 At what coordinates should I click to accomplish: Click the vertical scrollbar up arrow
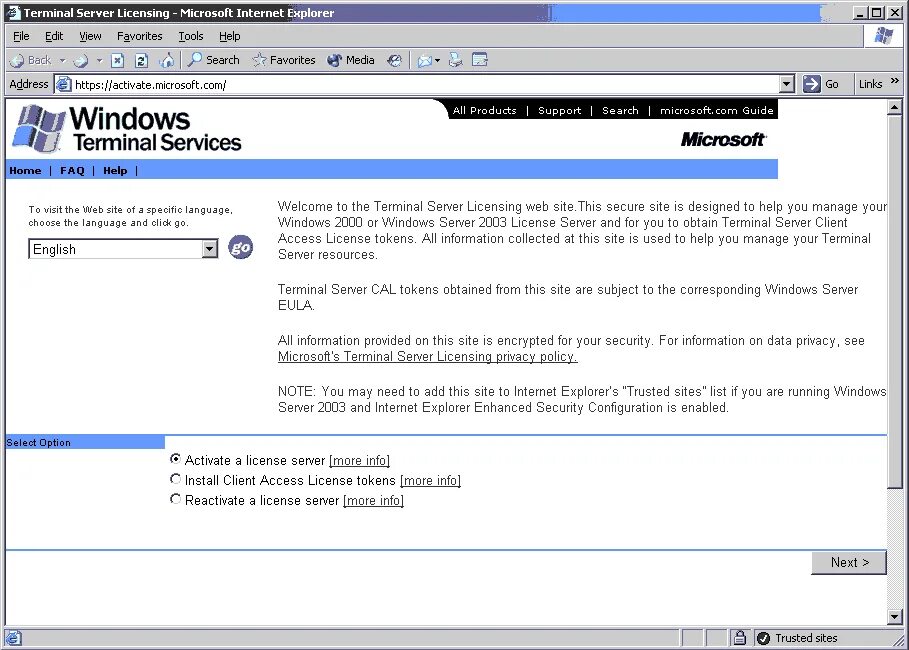(x=895, y=107)
